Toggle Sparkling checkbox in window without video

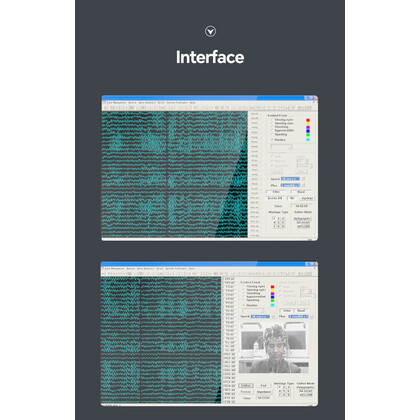coord(272,134)
